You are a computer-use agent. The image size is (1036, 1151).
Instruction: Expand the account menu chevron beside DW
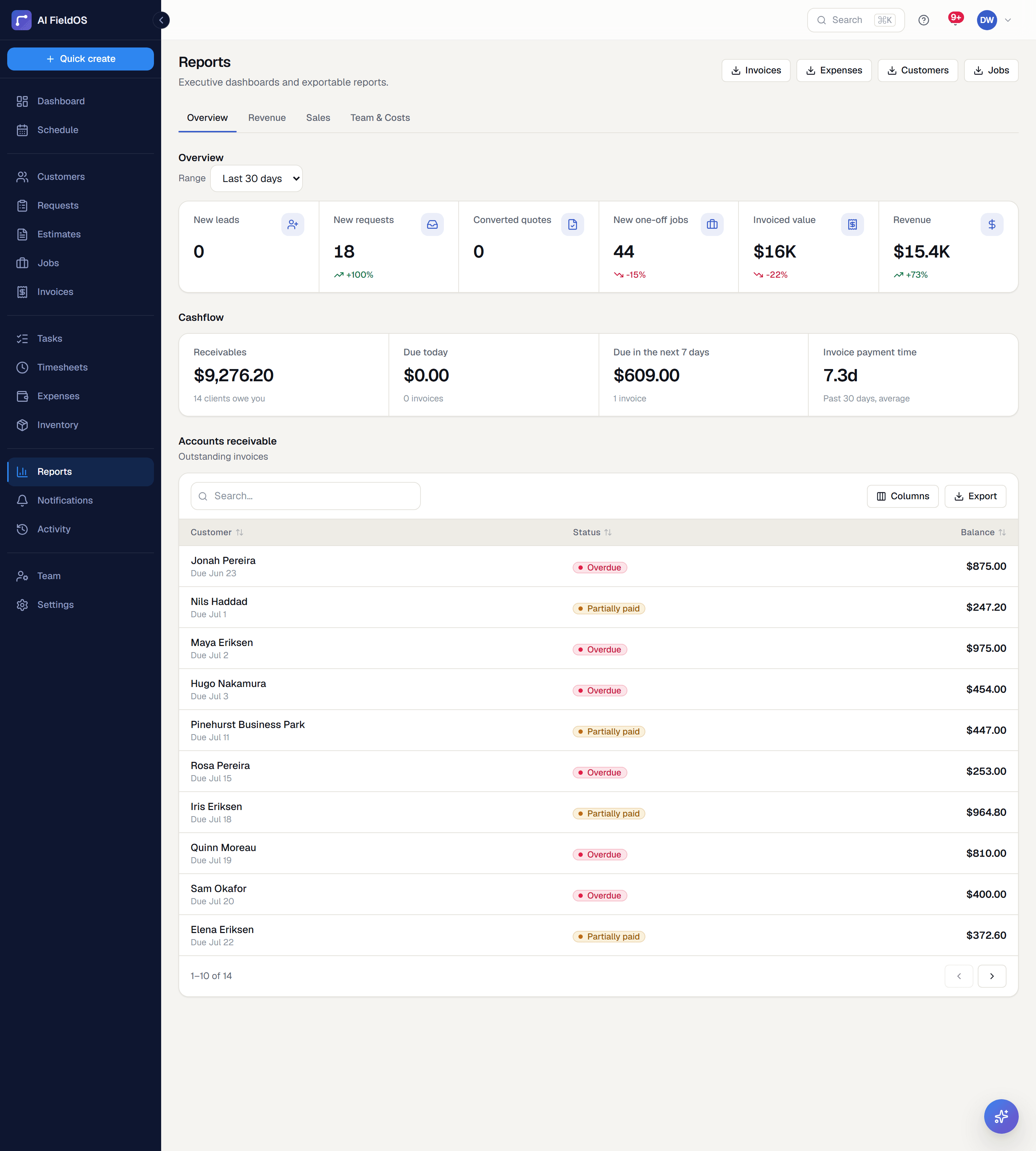[1008, 21]
